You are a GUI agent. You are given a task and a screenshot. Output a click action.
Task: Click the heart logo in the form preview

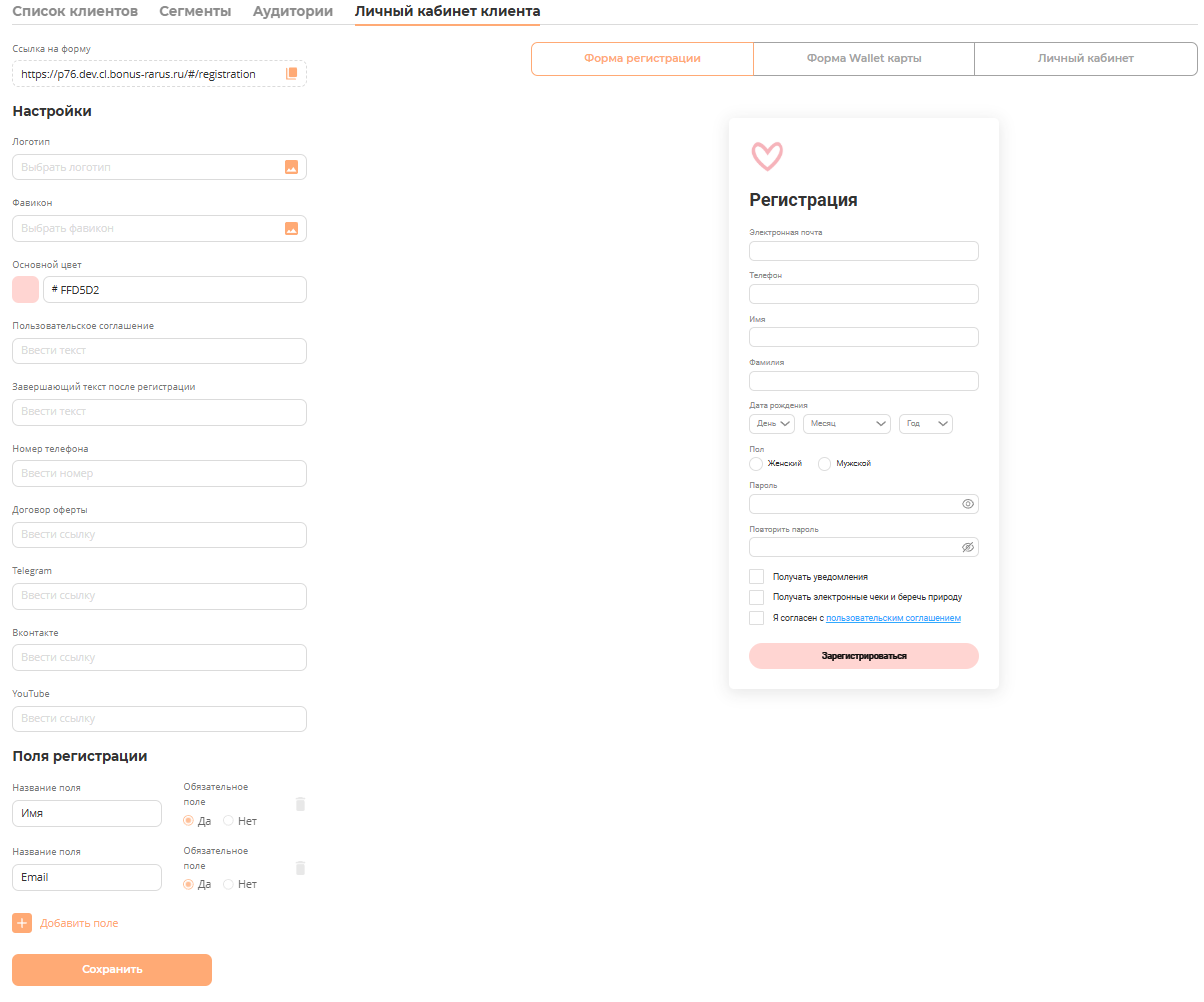coord(767,156)
